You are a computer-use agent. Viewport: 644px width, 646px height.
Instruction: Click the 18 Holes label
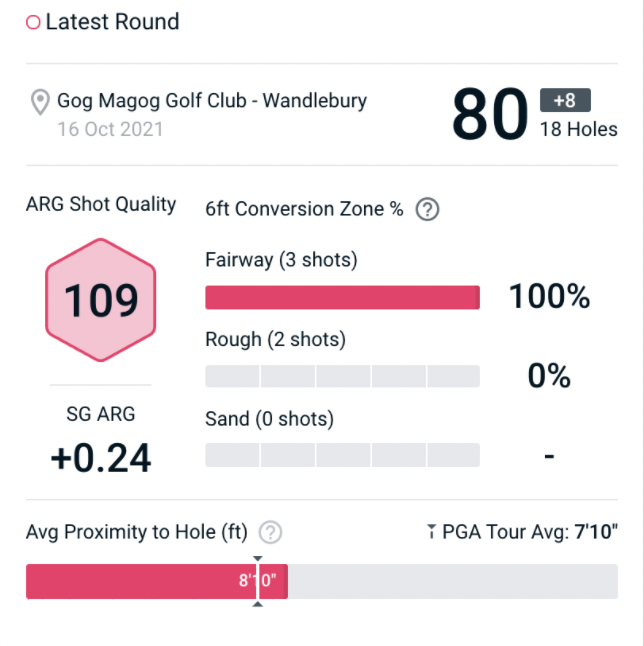578,129
